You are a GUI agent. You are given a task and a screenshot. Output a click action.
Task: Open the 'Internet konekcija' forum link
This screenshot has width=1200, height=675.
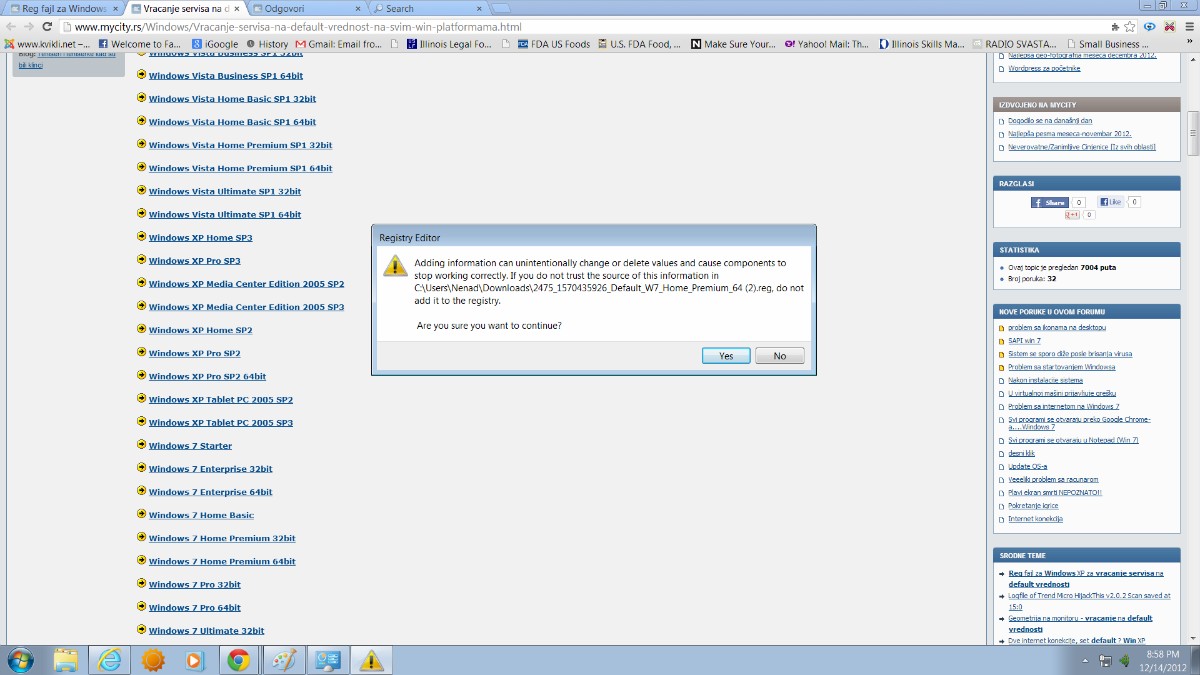pos(1035,518)
